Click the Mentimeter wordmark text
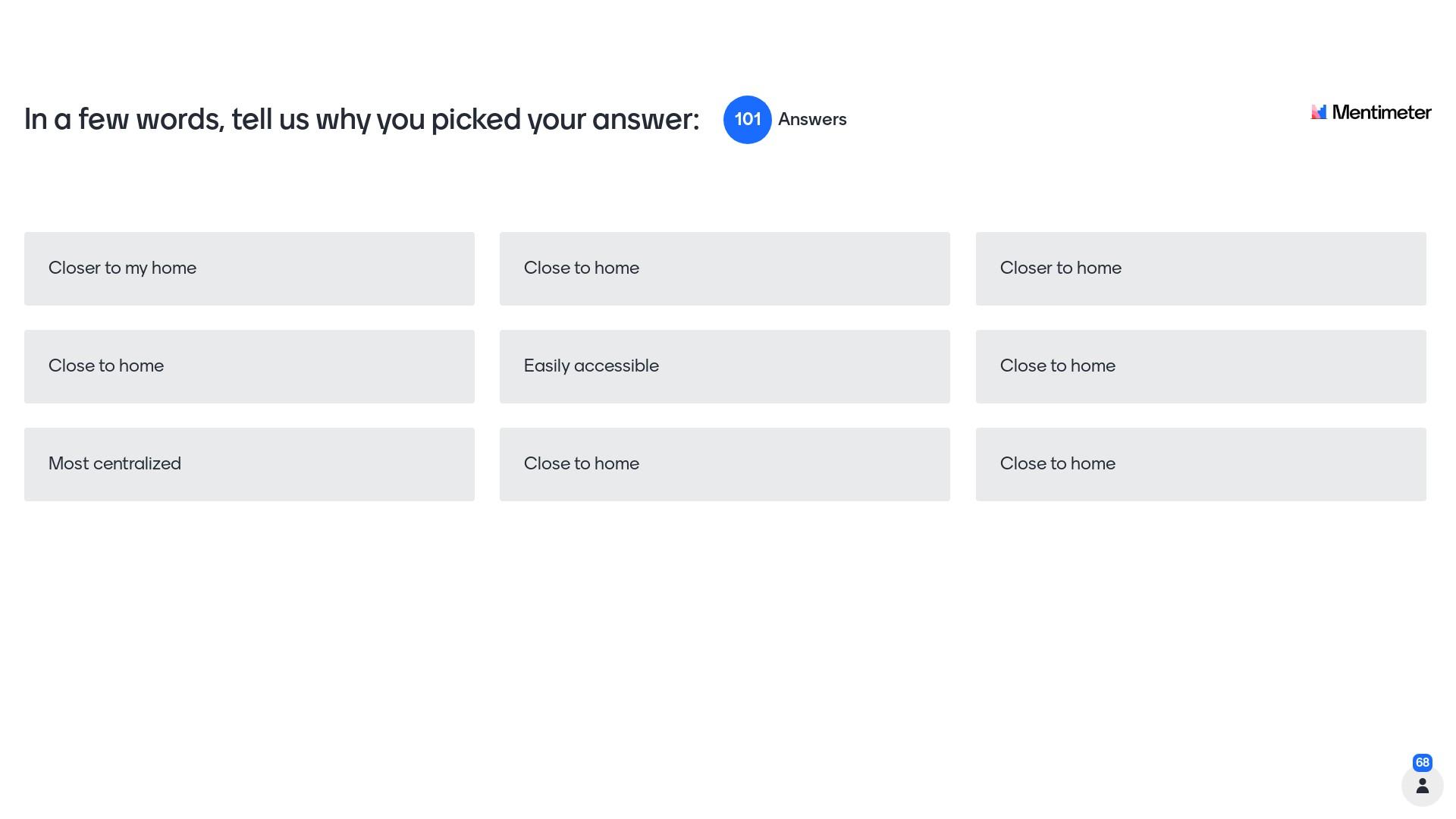The height and width of the screenshot is (819, 1456). [x=1381, y=112]
